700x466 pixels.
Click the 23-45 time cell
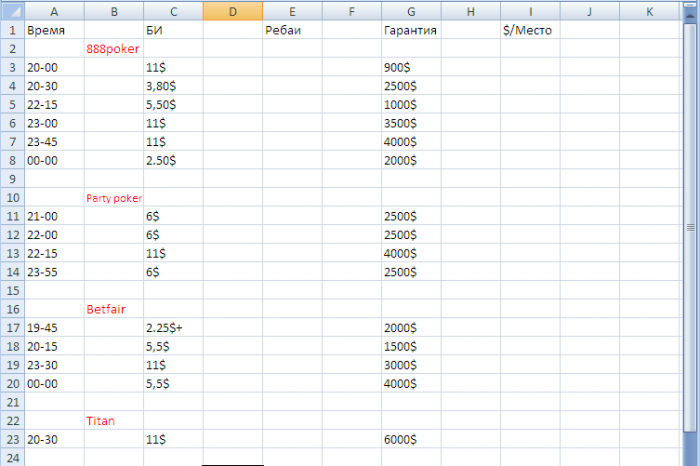54,141
